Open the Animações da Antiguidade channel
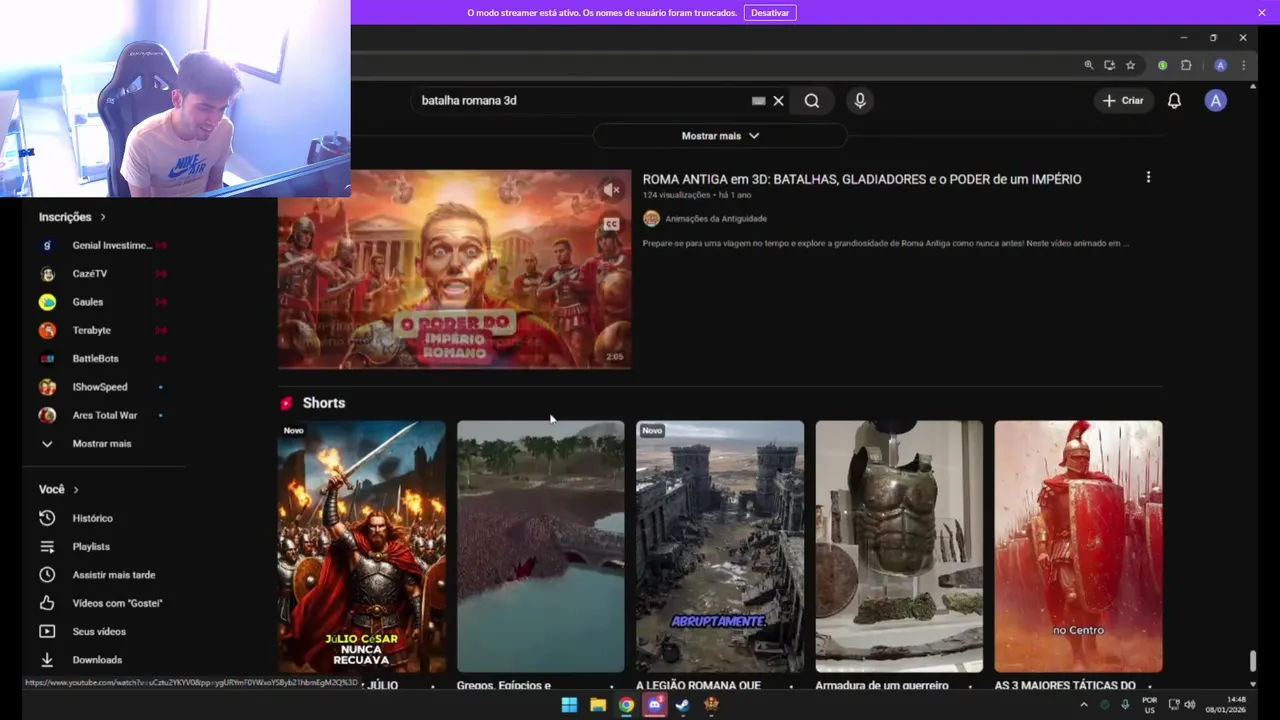The width and height of the screenshot is (1280, 720). click(716, 219)
